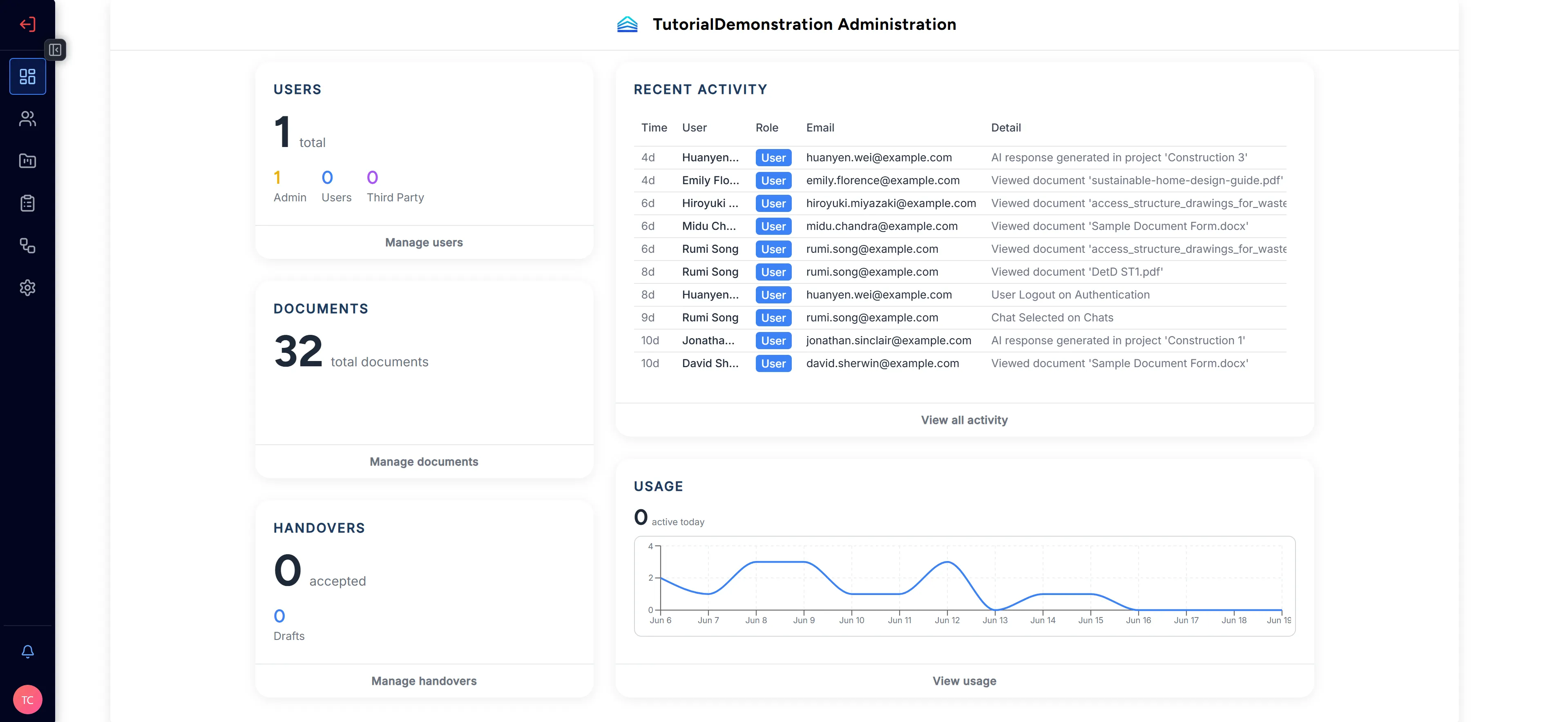Click View usage
1568x722 pixels.
tap(964, 681)
